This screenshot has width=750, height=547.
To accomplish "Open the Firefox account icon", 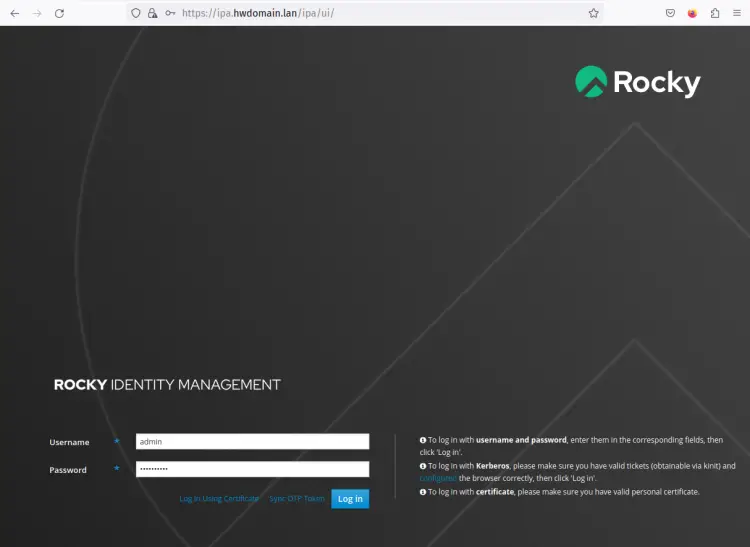I will pos(692,13).
